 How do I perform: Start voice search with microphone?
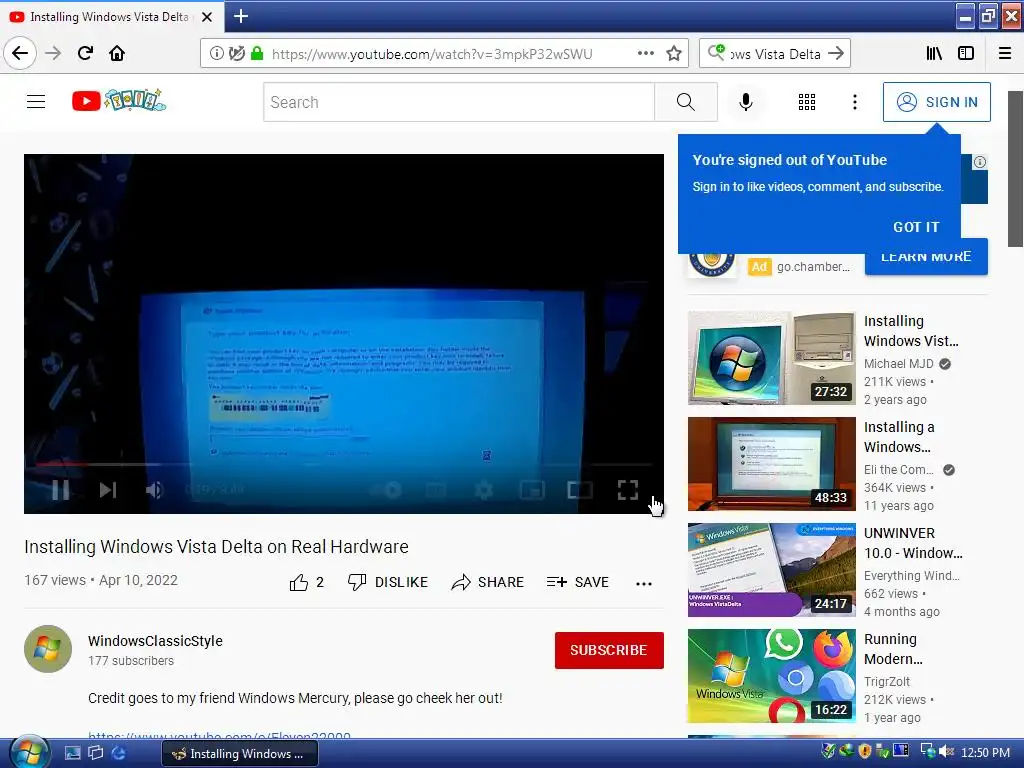pyautogui.click(x=745, y=102)
